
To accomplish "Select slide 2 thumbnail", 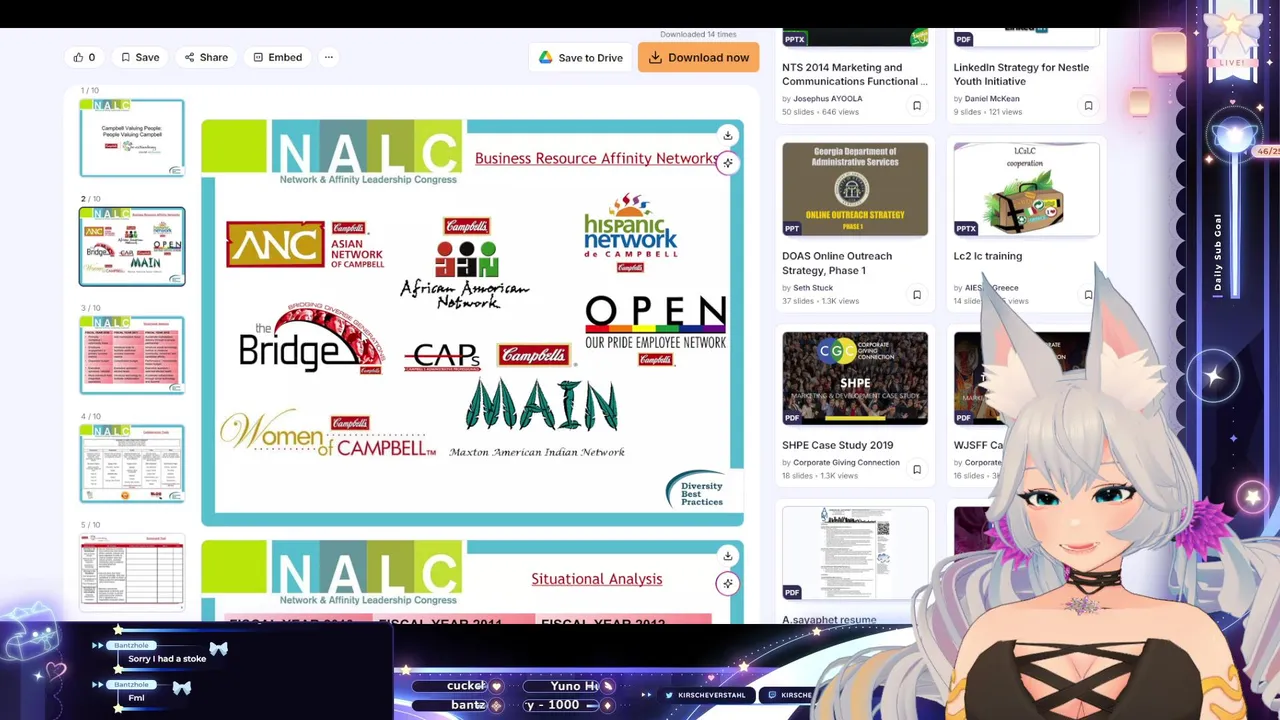I will pyautogui.click(x=132, y=246).
